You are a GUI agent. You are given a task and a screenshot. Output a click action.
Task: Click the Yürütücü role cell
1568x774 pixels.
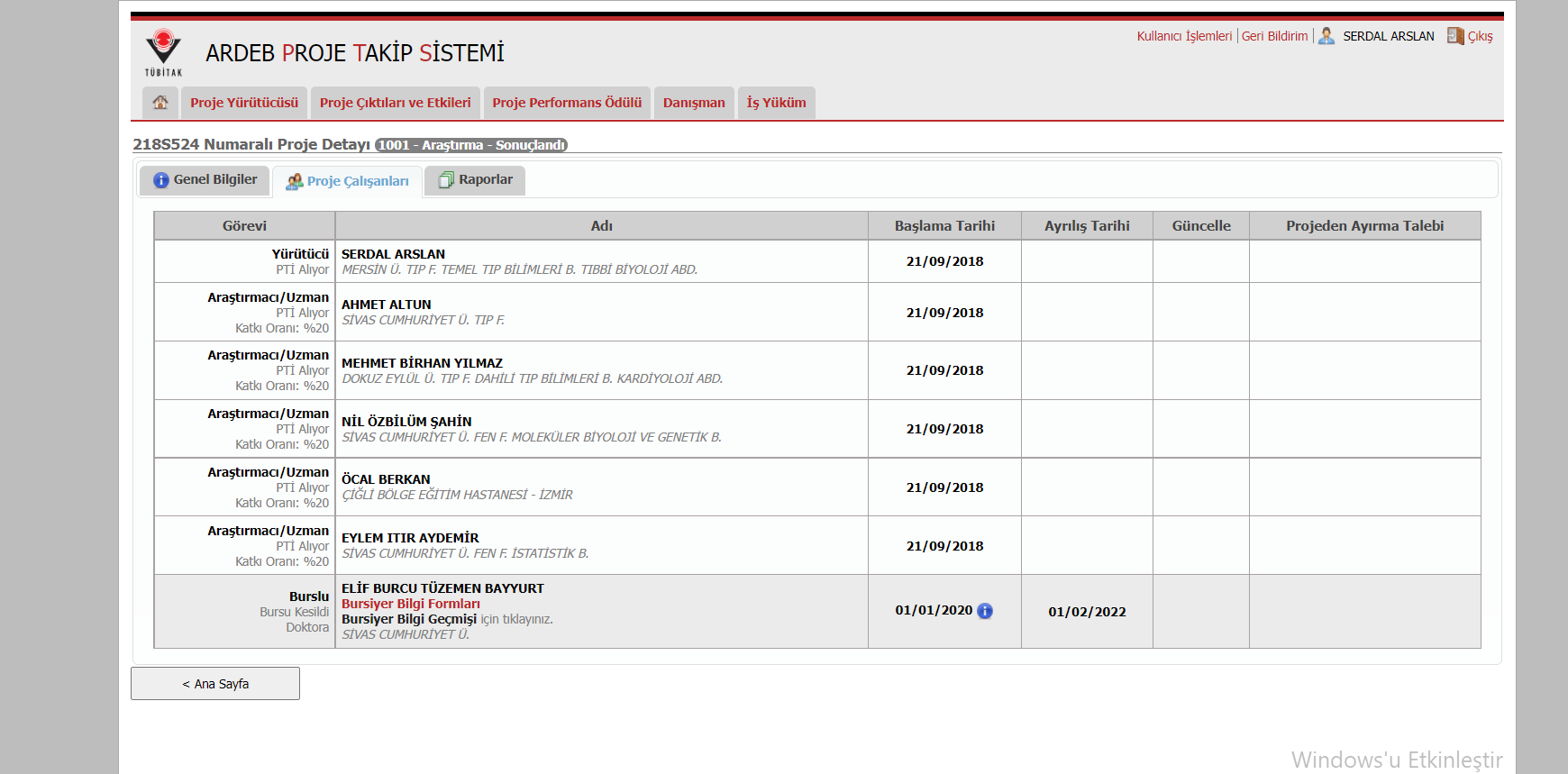click(x=244, y=261)
